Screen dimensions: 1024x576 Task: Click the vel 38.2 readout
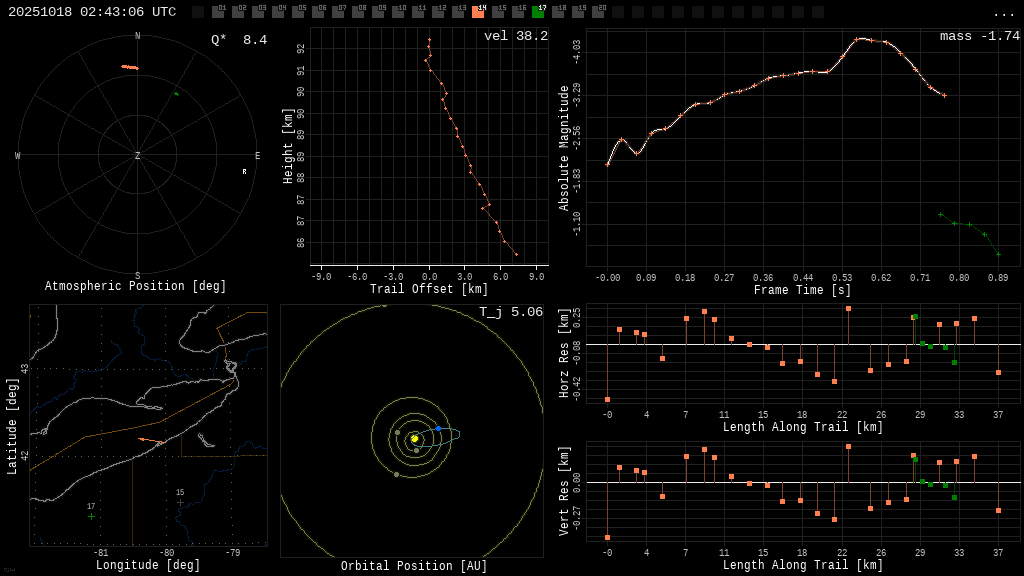click(x=515, y=37)
